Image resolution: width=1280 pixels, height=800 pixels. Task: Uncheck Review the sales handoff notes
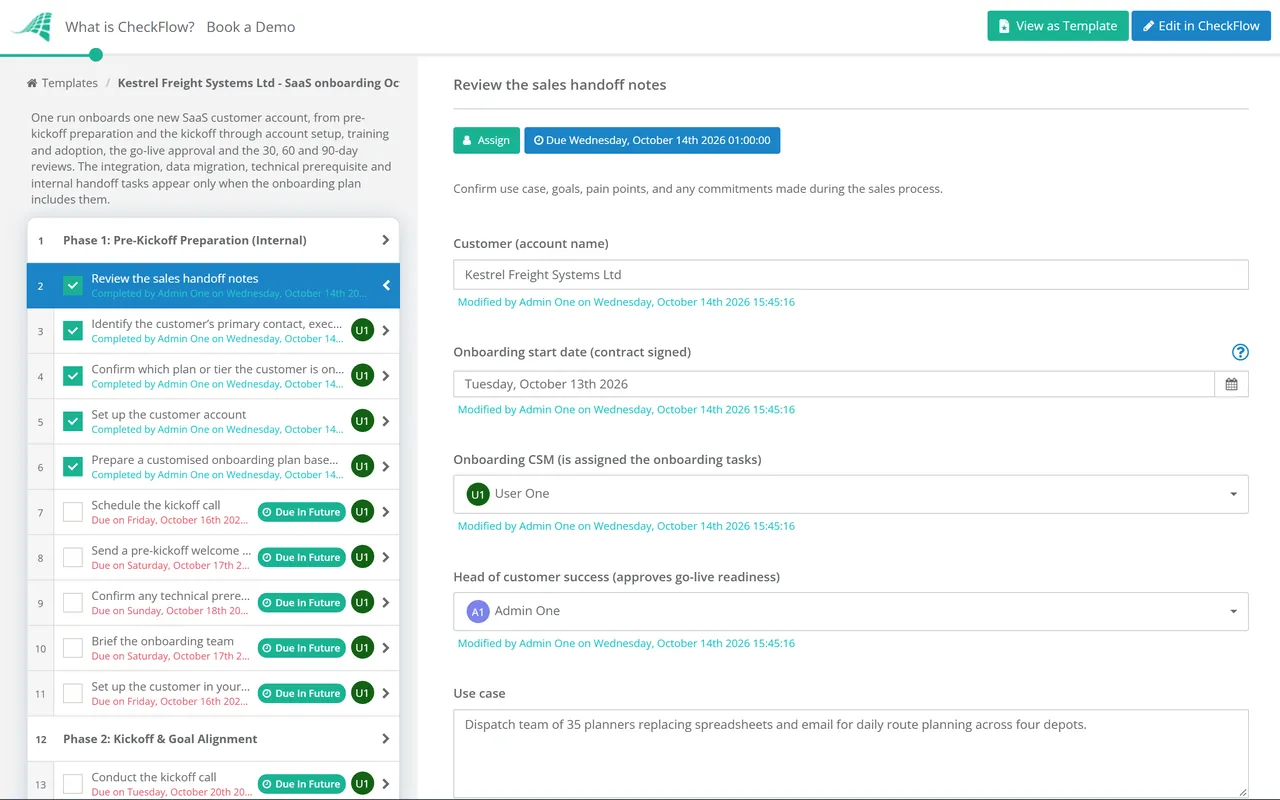pyautogui.click(x=73, y=286)
